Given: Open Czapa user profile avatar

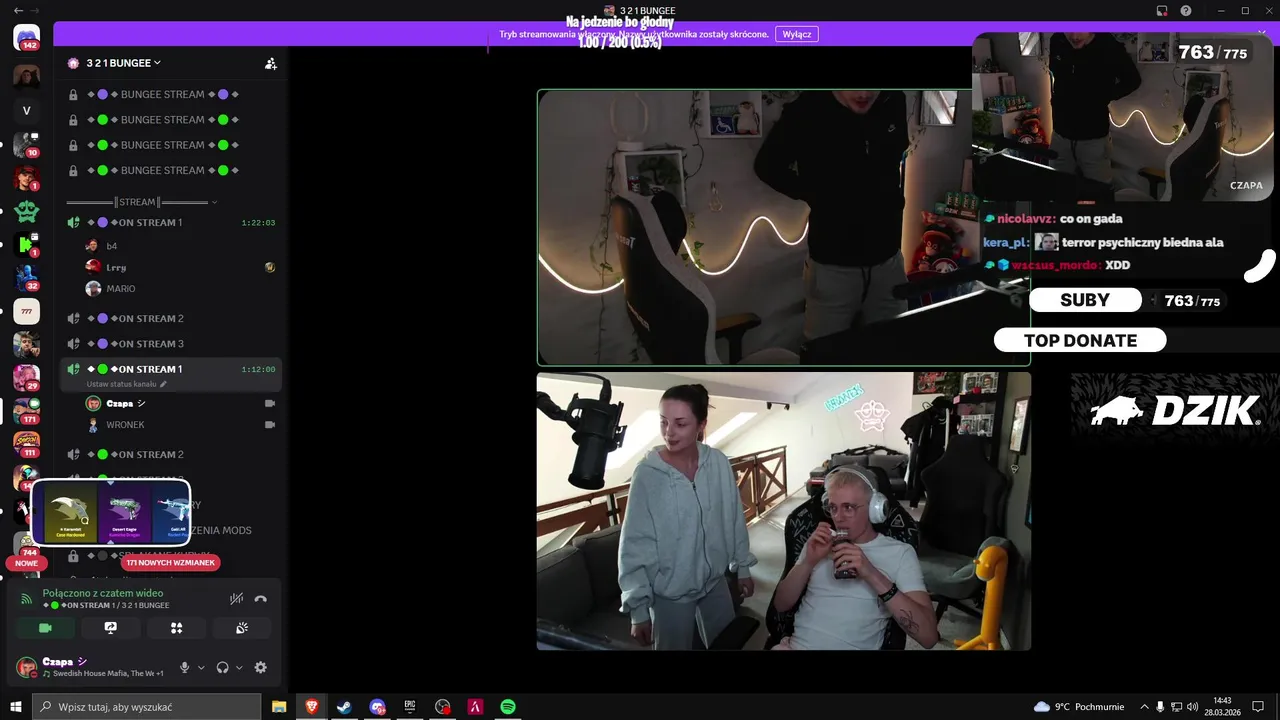Looking at the screenshot, I should (27, 667).
